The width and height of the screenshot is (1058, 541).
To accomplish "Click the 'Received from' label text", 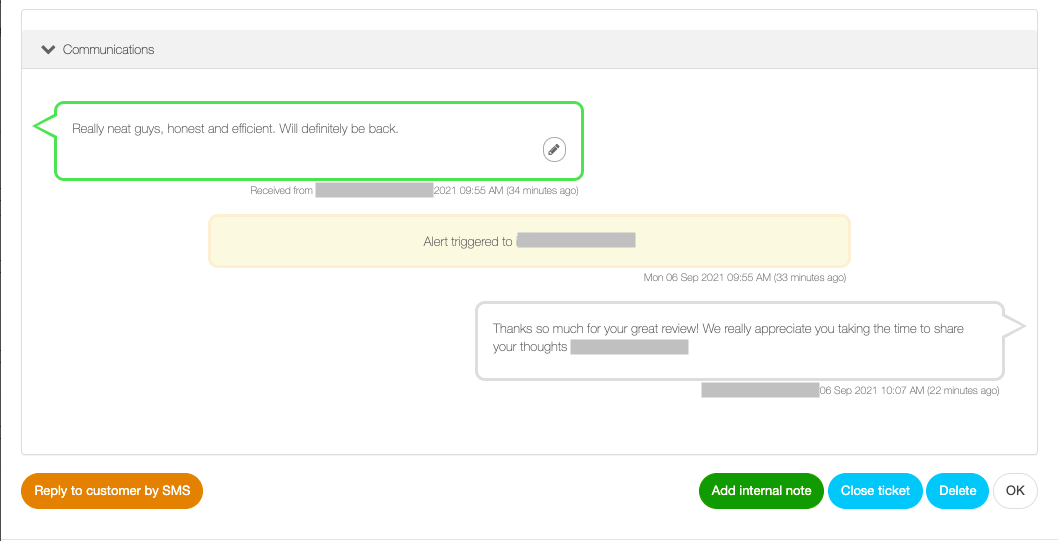I will [x=281, y=190].
